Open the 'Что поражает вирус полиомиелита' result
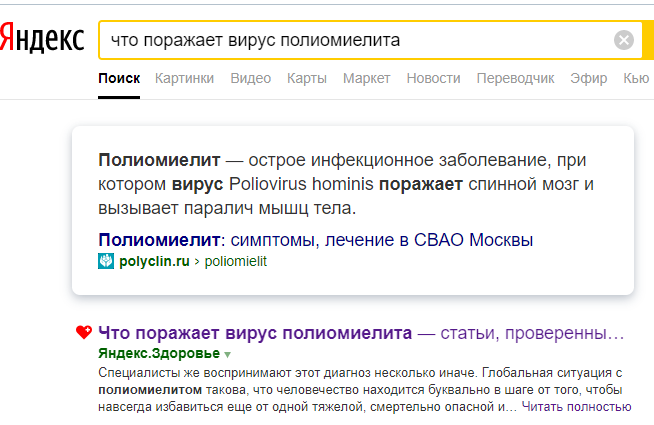Image resolution: width=654 pixels, height=425 pixels. point(256,332)
